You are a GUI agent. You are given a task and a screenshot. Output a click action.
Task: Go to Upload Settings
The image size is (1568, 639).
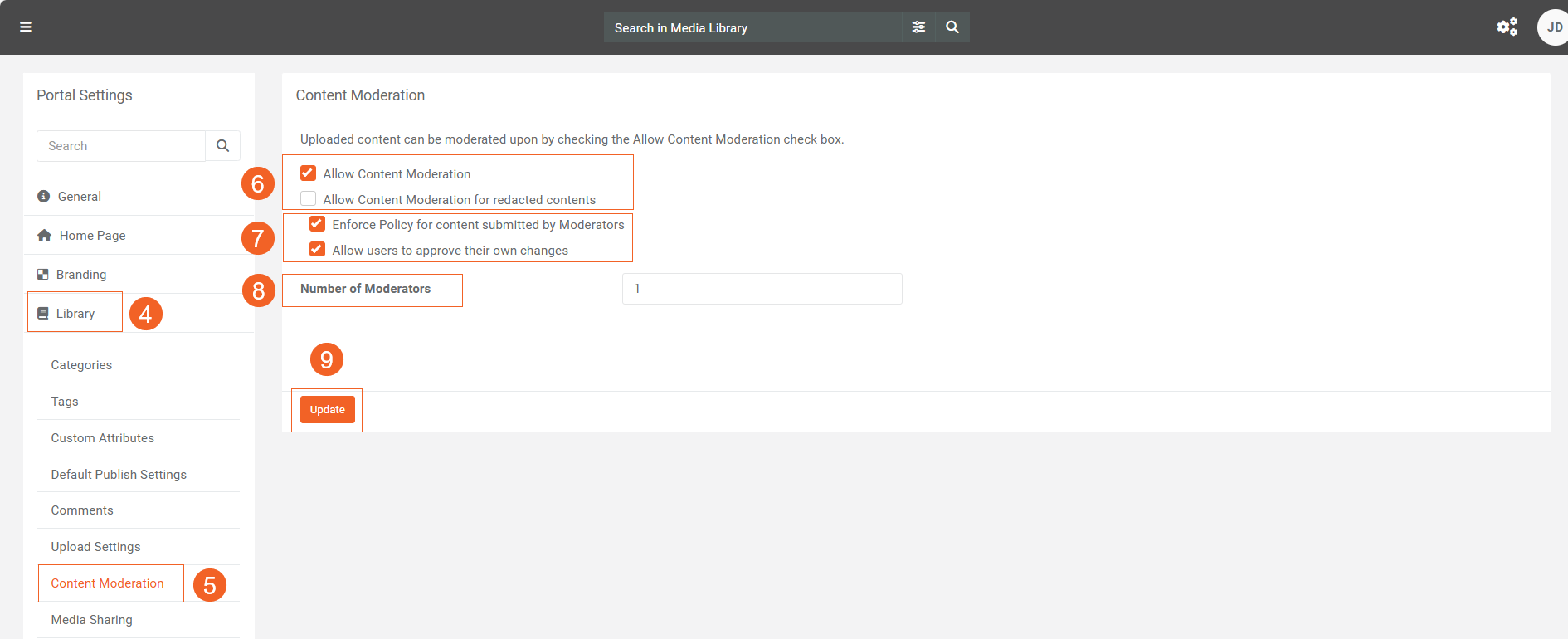pyautogui.click(x=95, y=547)
